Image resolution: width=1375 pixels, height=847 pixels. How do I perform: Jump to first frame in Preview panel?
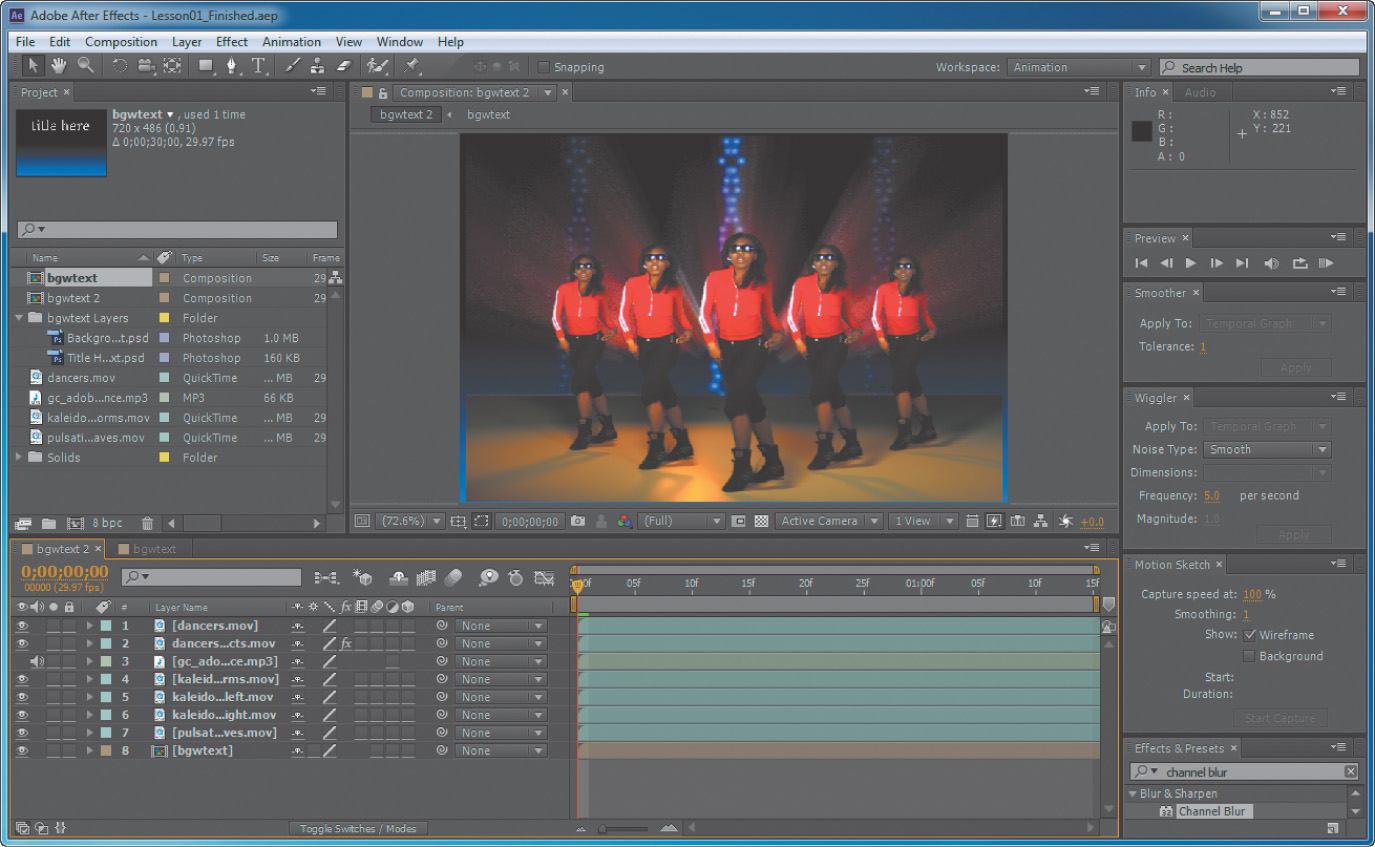(1141, 263)
